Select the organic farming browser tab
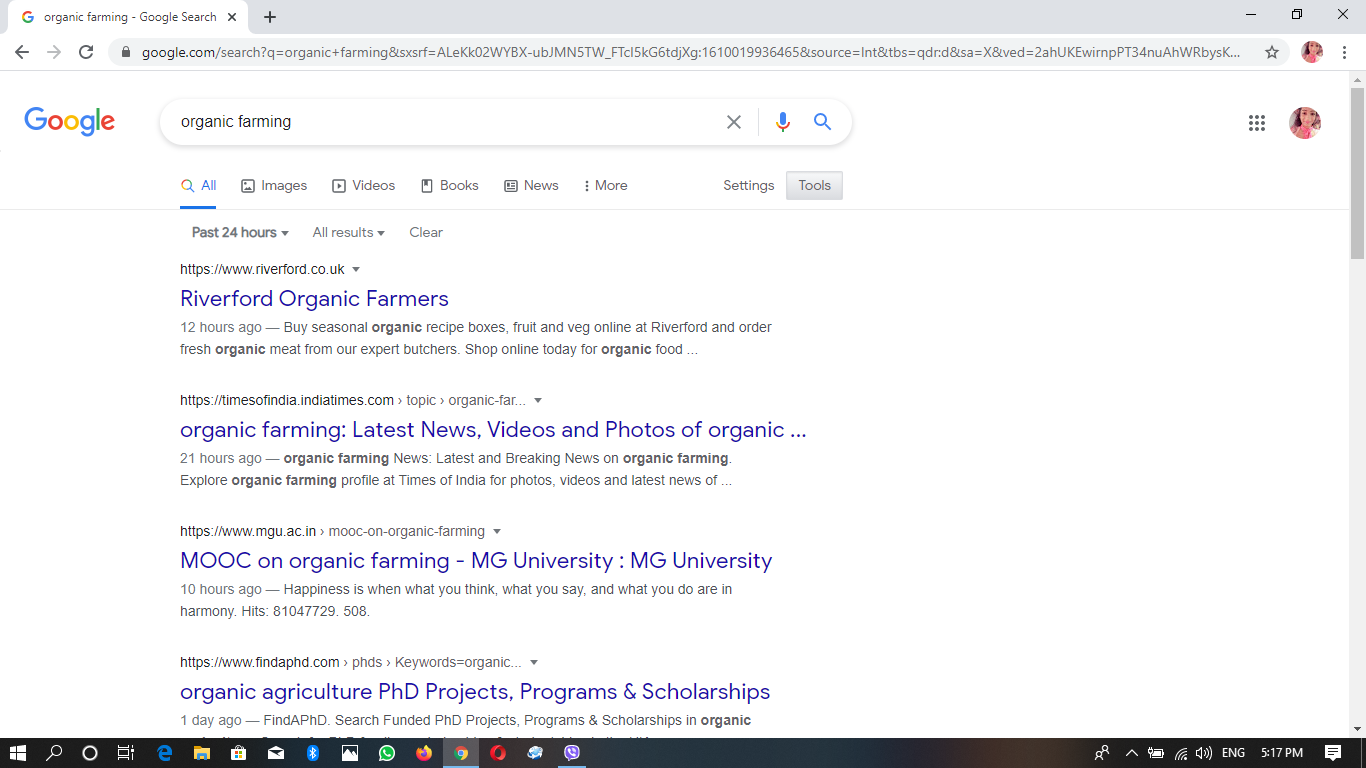 tap(130, 17)
